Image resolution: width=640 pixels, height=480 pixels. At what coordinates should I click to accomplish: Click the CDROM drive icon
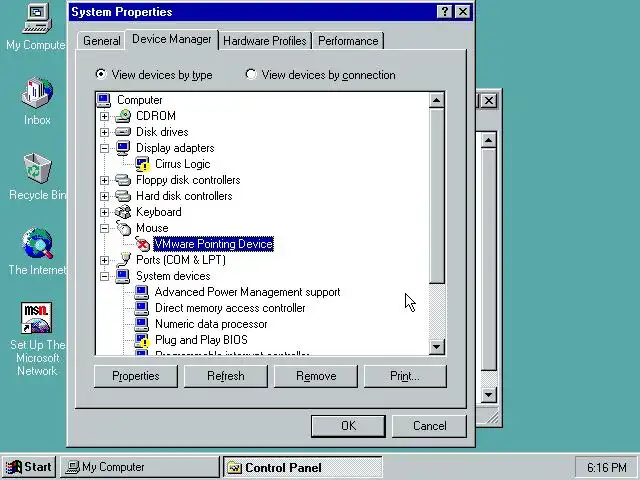[x=122, y=116]
